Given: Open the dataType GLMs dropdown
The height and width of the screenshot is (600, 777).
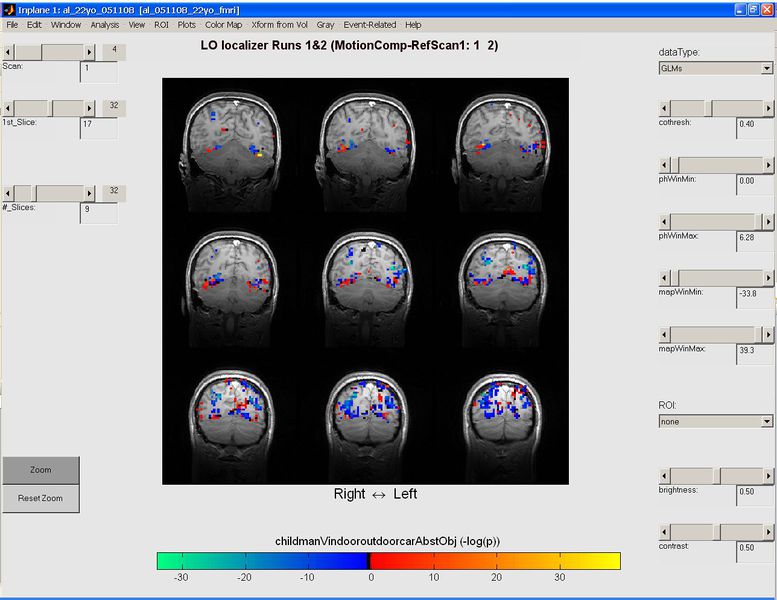Looking at the screenshot, I should pos(715,68).
